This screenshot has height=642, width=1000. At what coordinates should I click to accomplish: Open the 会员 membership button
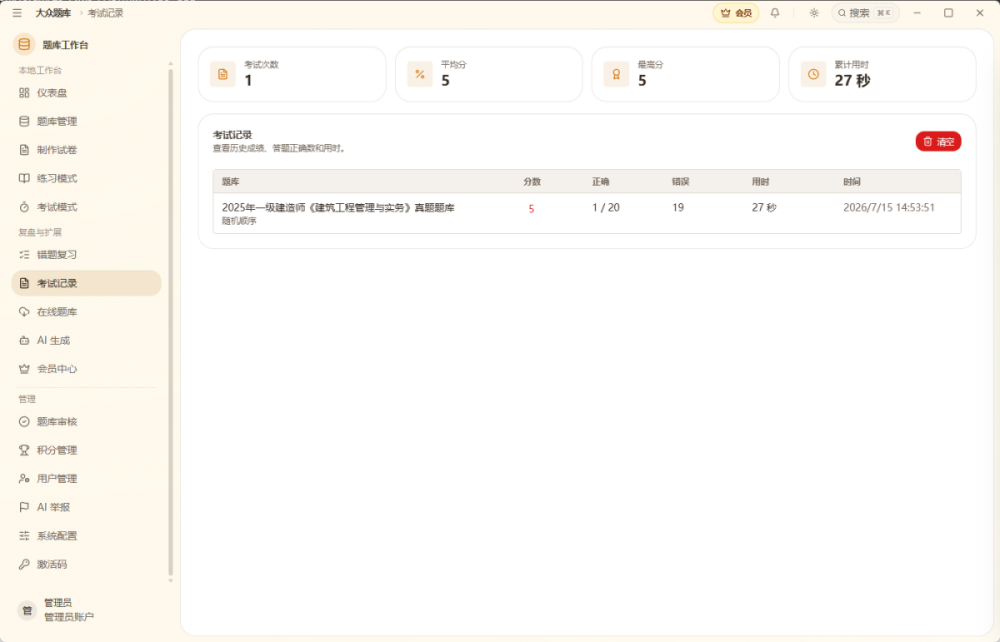click(x=736, y=13)
